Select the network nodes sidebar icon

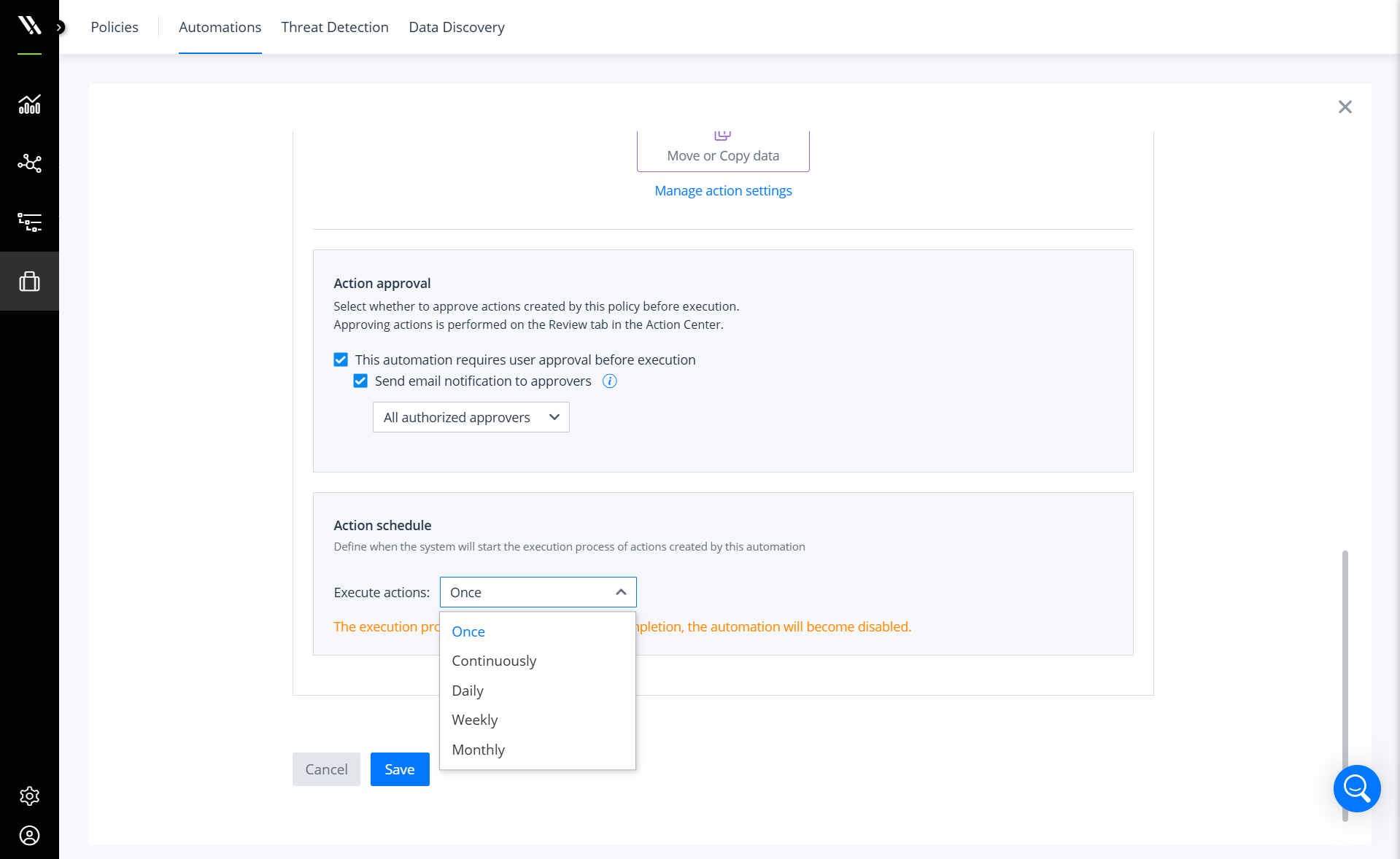point(29,163)
